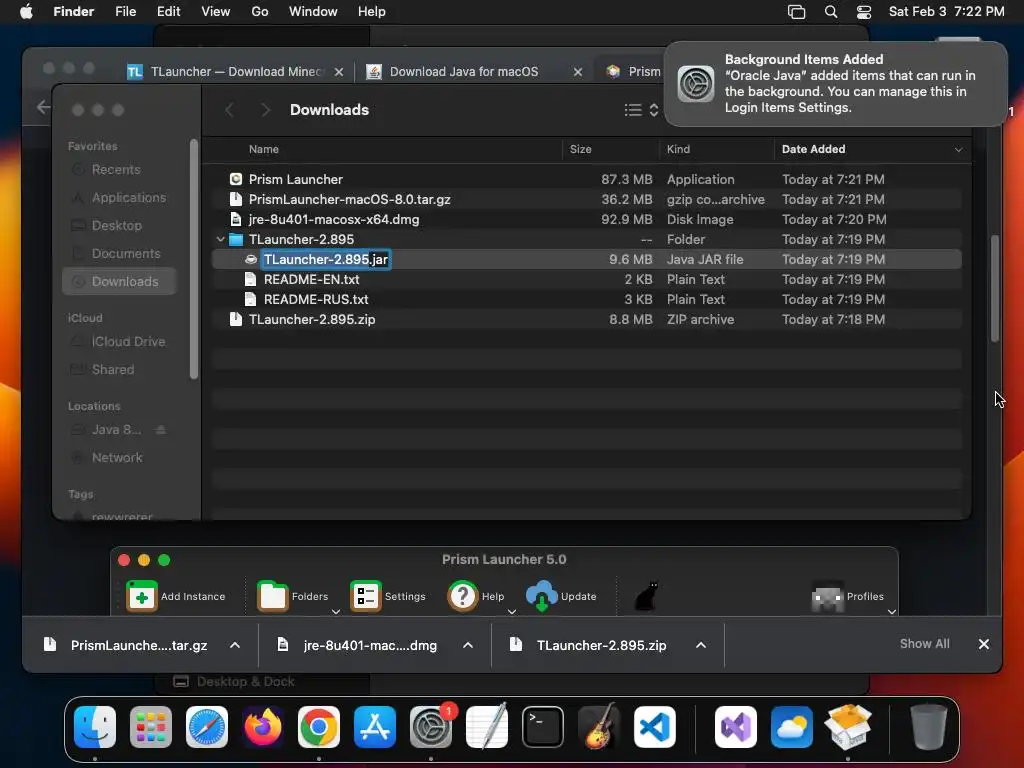Select jre-8u401-macosx-x64.dmg disk image
Image resolution: width=1024 pixels, height=768 pixels.
(x=586, y=219)
